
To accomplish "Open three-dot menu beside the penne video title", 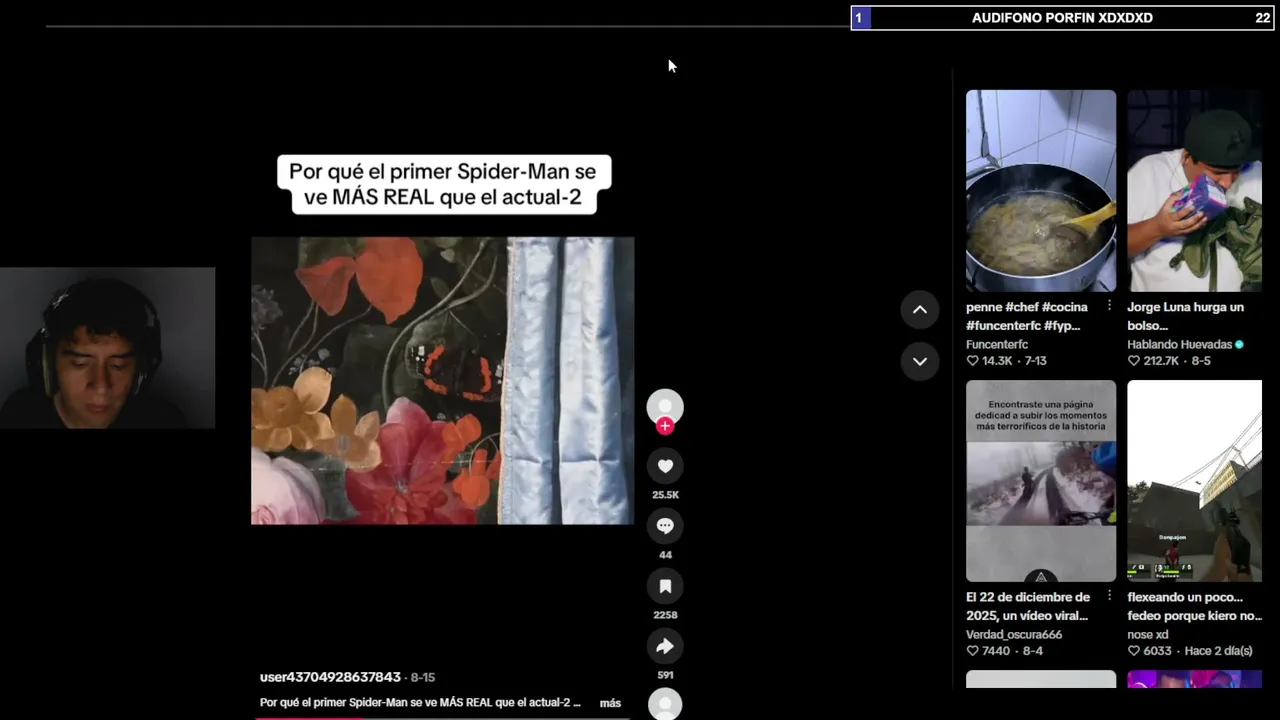I will tap(1109, 306).
